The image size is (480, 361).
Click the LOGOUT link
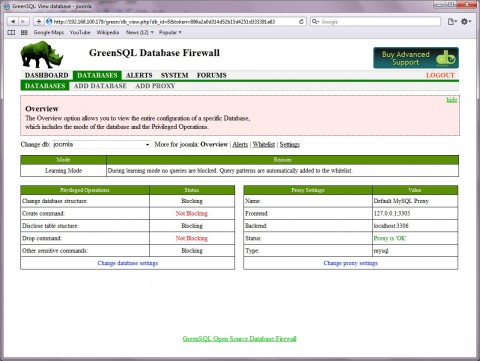[440, 75]
